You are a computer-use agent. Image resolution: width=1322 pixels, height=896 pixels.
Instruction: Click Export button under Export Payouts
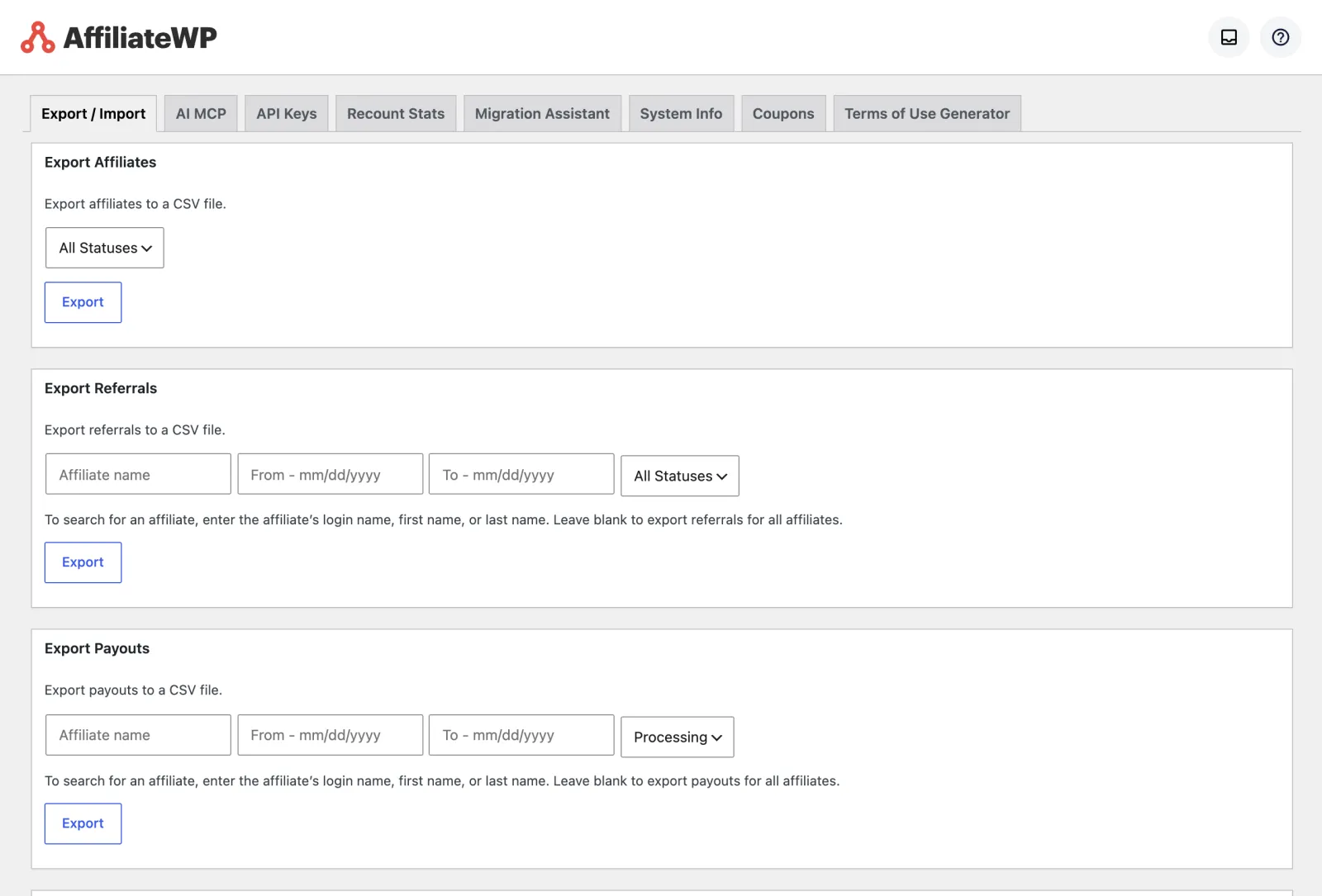(x=83, y=823)
